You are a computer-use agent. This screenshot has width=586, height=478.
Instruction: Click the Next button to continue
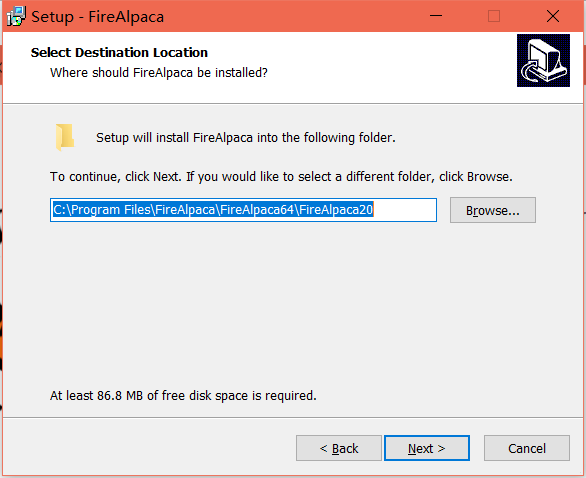pos(427,448)
